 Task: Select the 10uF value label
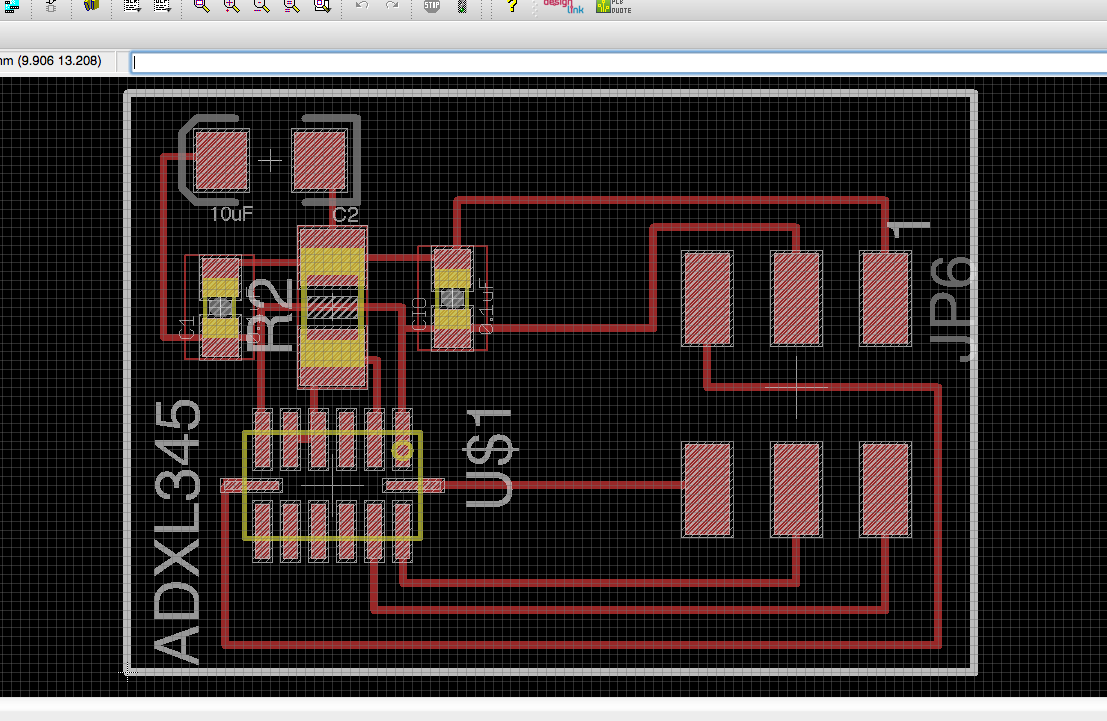click(x=232, y=214)
